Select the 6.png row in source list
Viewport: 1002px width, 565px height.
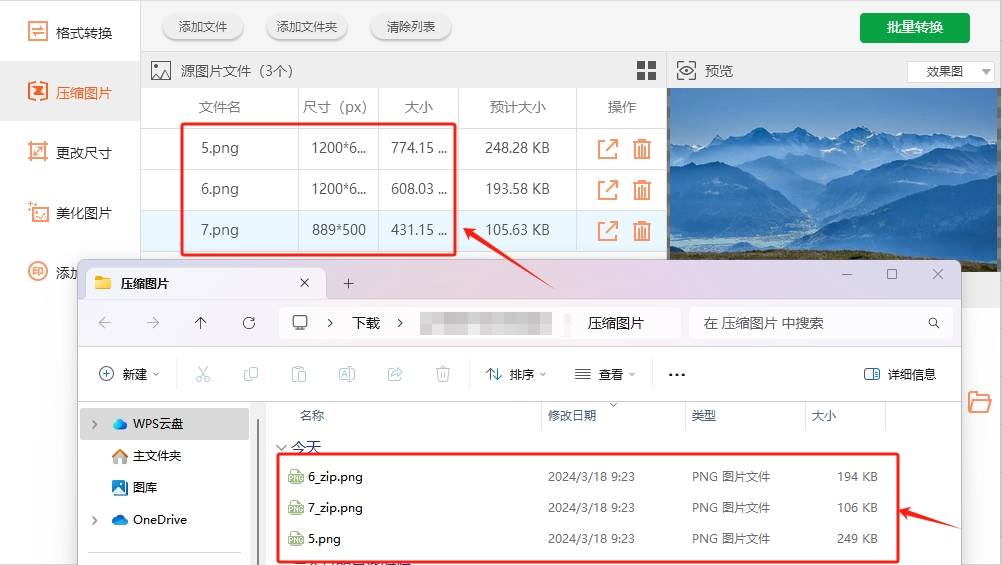point(403,189)
